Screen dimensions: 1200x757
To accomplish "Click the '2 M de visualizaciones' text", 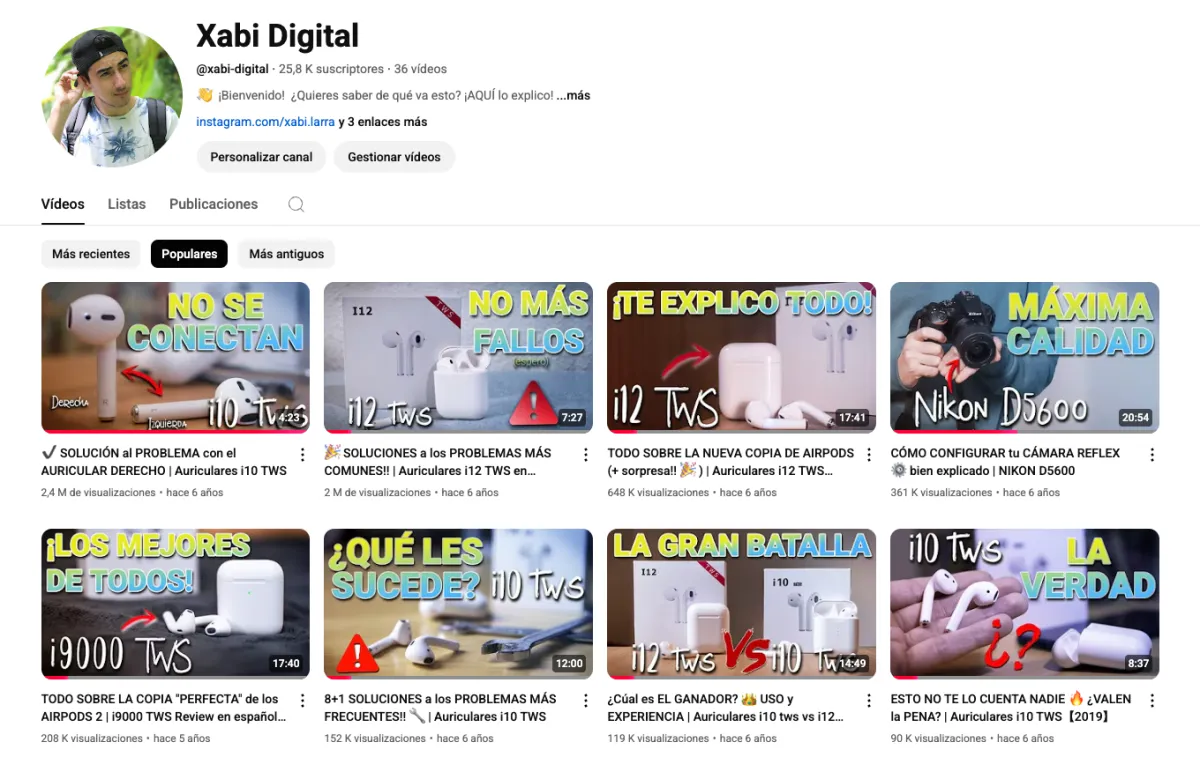I will (377, 492).
